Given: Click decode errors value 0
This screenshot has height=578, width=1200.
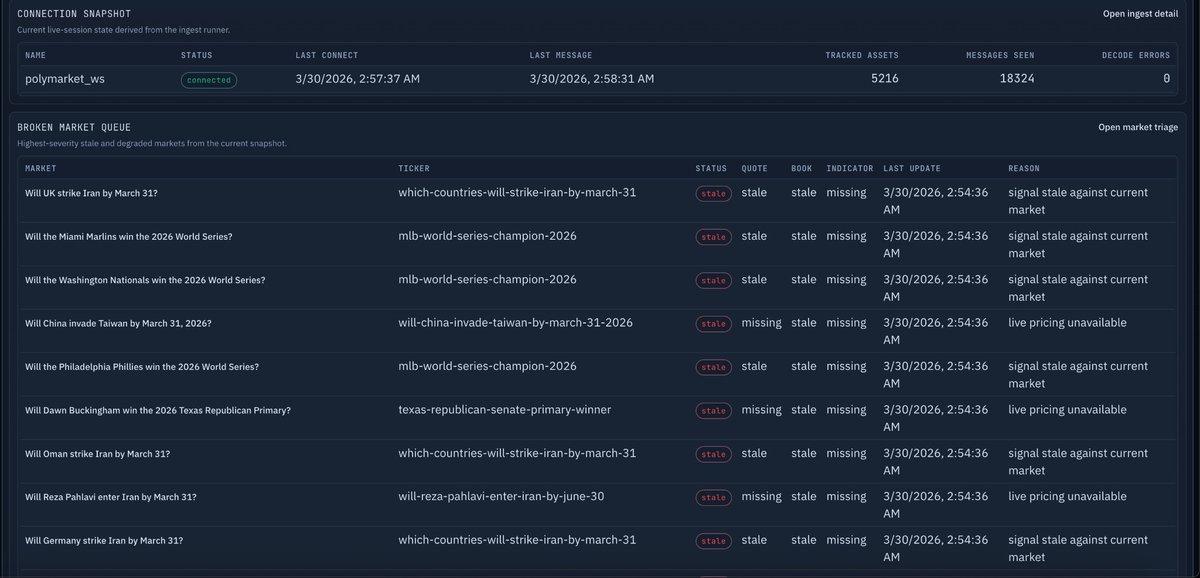Looking at the screenshot, I should 1166,79.
